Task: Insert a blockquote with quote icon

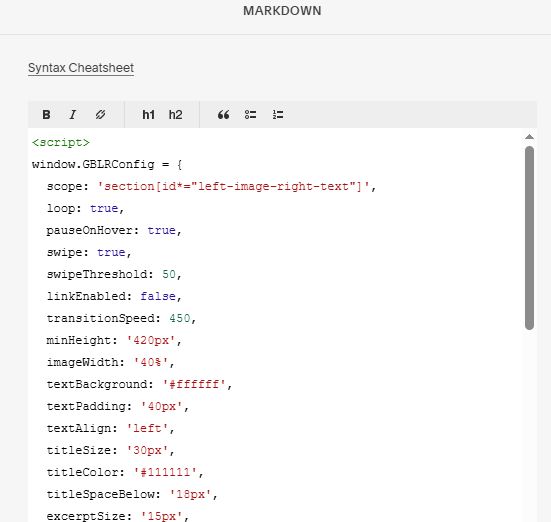Action: coord(223,115)
